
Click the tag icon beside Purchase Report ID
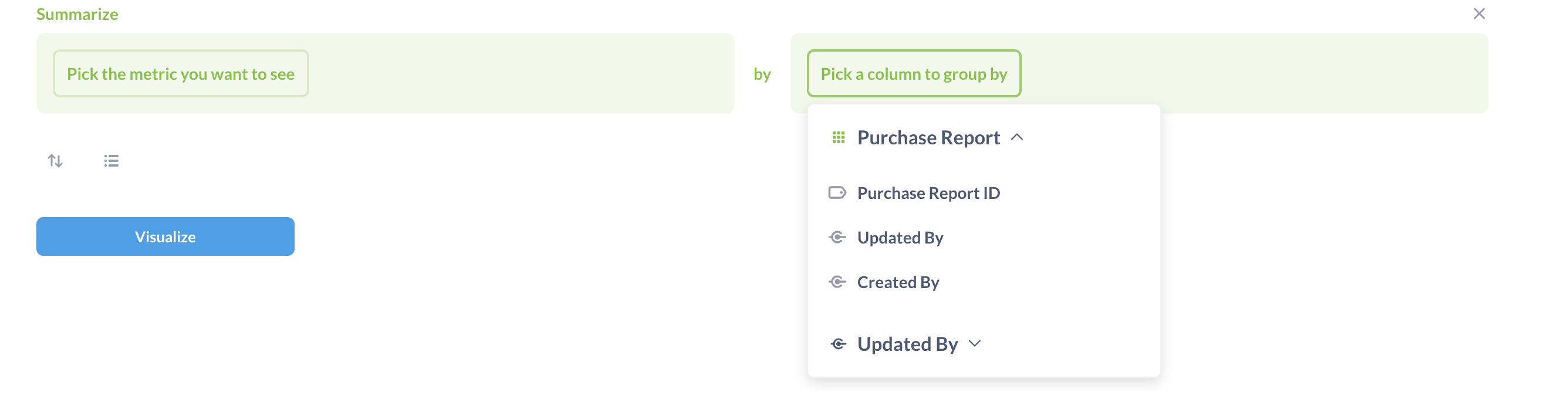[x=838, y=193]
